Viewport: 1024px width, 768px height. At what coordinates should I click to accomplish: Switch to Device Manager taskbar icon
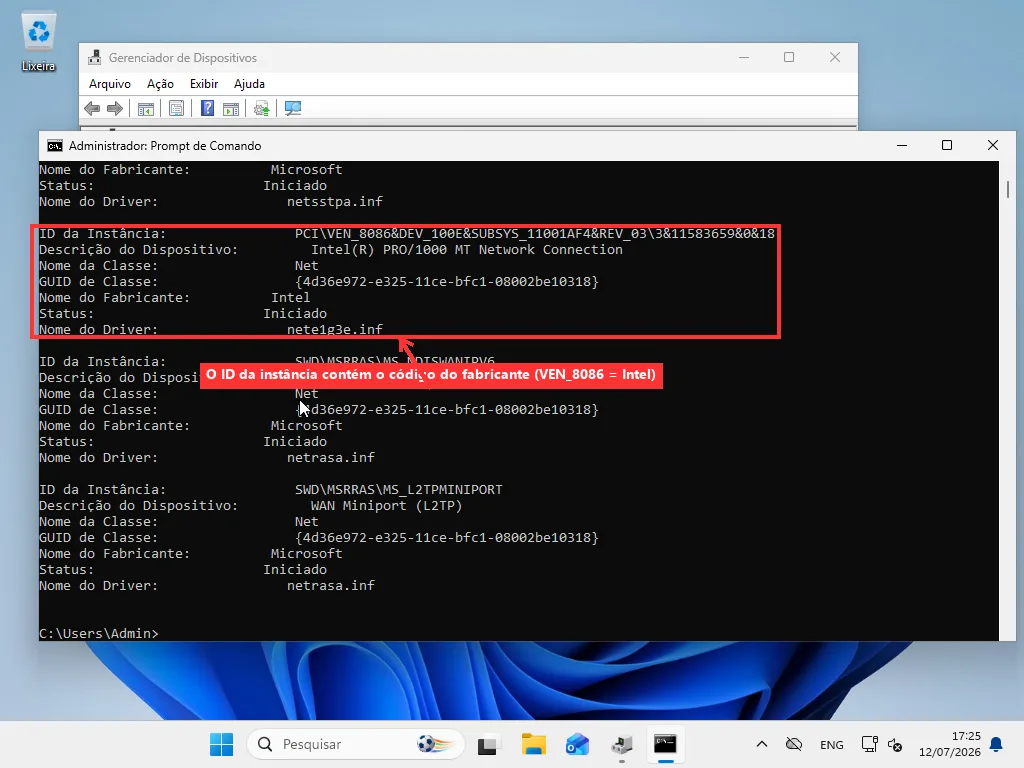[622, 744]
